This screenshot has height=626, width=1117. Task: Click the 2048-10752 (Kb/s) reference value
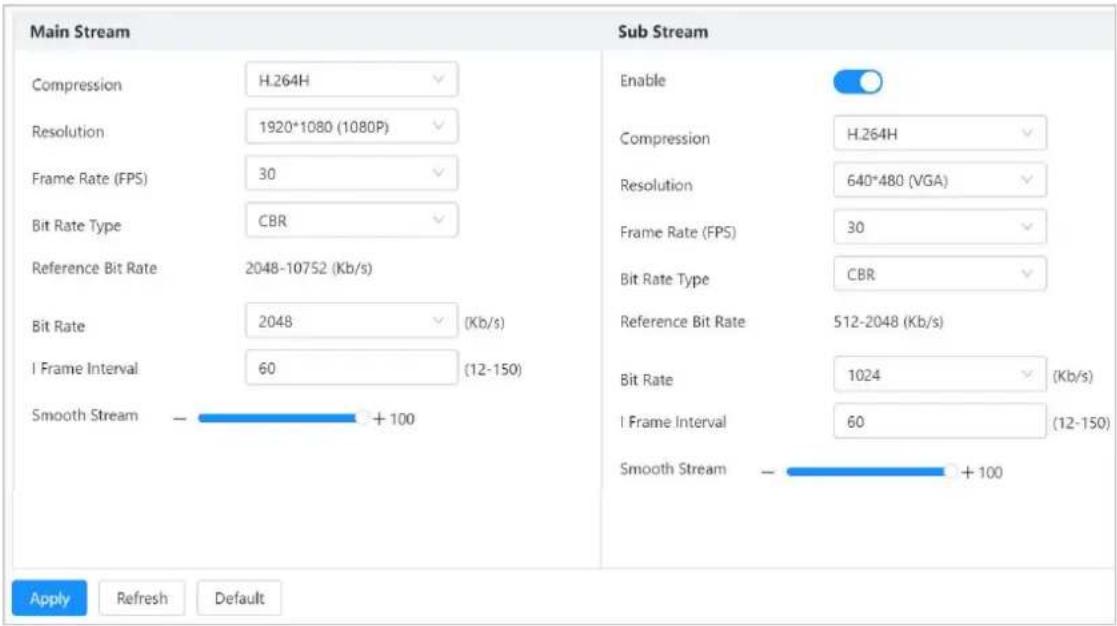(x=308, y=268)
